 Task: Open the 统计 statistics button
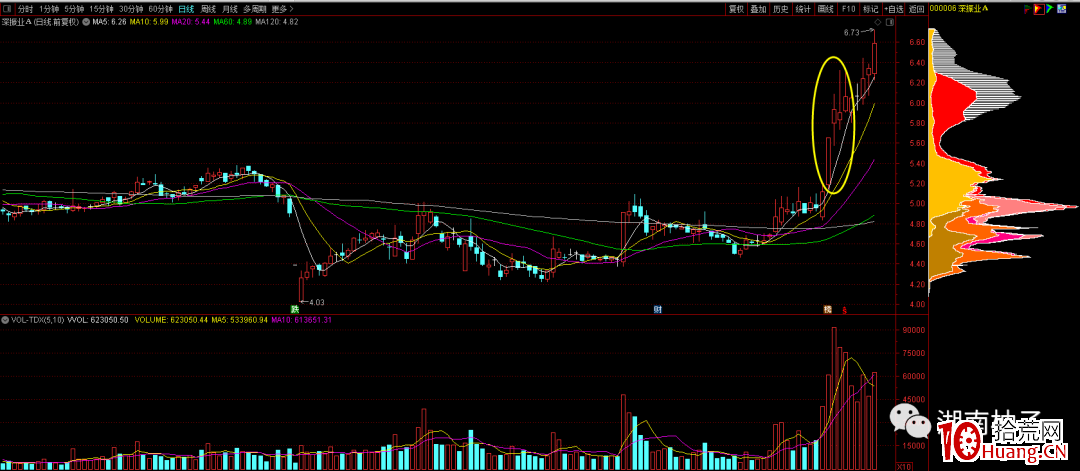click(803, 9)
